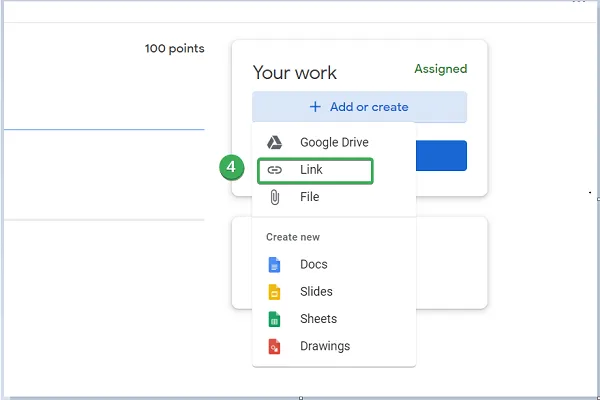Viewport: 600px width, 400px height.
Task: Click the 100 points text
Action: pos(174,49)
